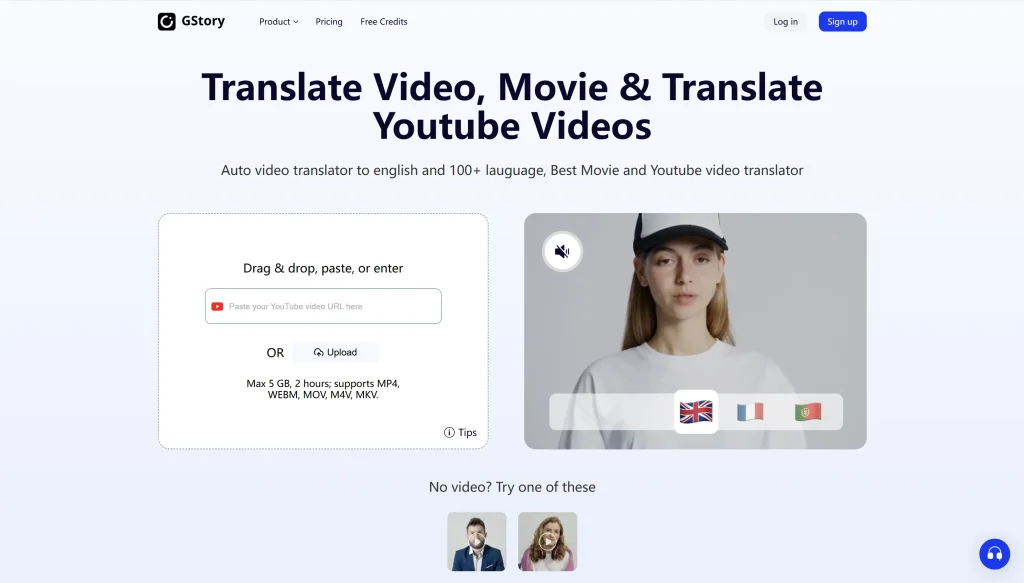
Task: Select the French flag language icon
Action: click(x=752, y=410)
